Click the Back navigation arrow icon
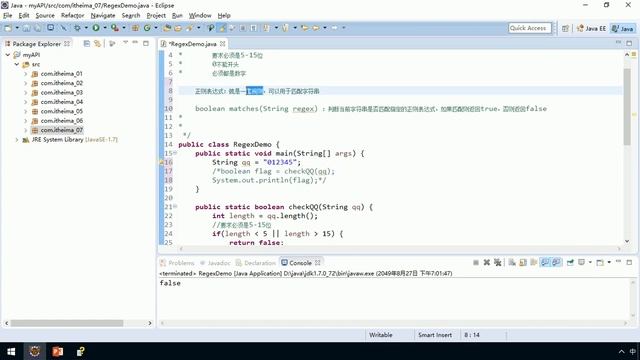This screenshot has width=640, height=360. [x=316, y=28]
